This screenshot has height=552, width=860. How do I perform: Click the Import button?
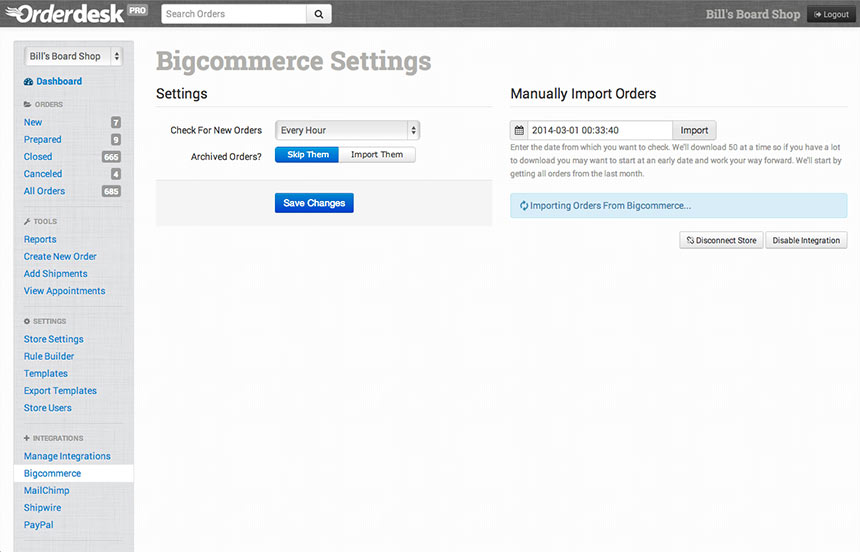pos(694,131)
